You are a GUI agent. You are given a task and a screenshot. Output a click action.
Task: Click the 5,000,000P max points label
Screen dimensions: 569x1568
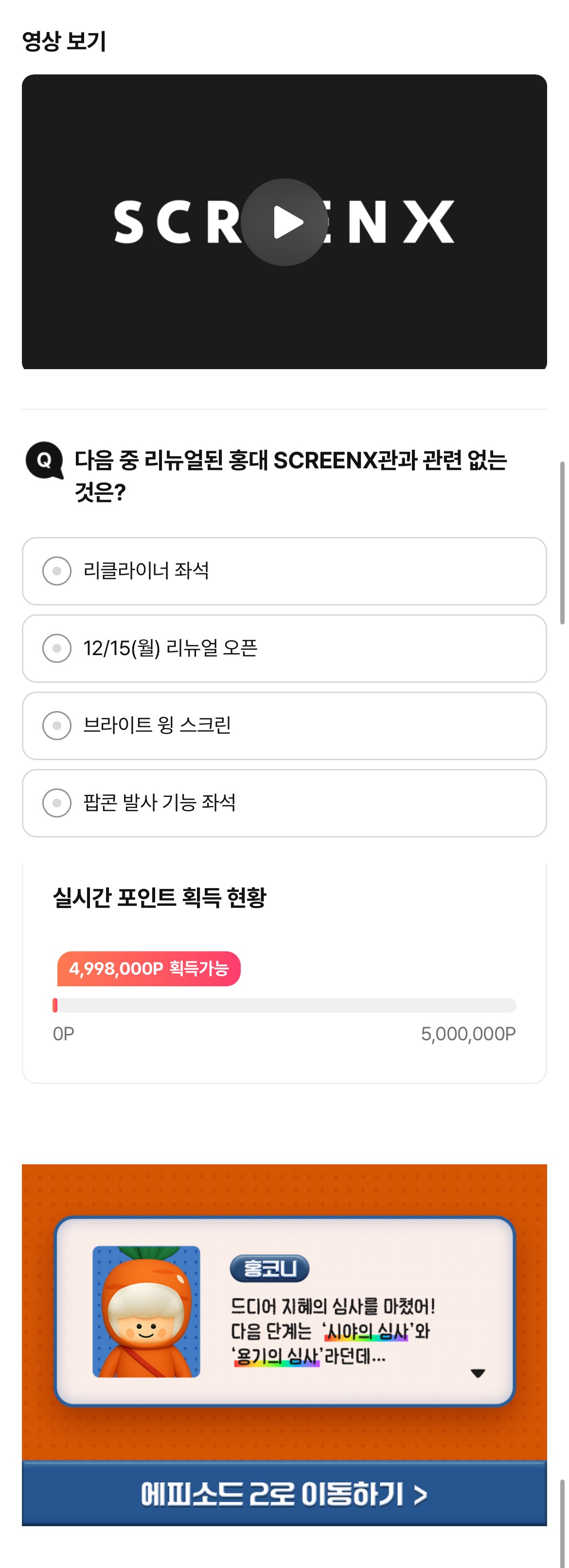coord(467,1033)
